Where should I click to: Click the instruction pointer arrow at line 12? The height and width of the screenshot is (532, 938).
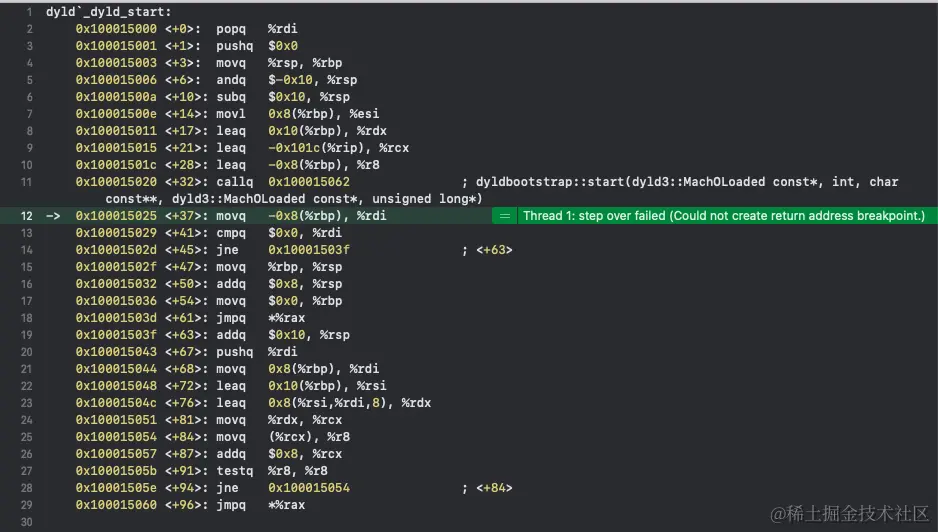(x=53, y=216)
